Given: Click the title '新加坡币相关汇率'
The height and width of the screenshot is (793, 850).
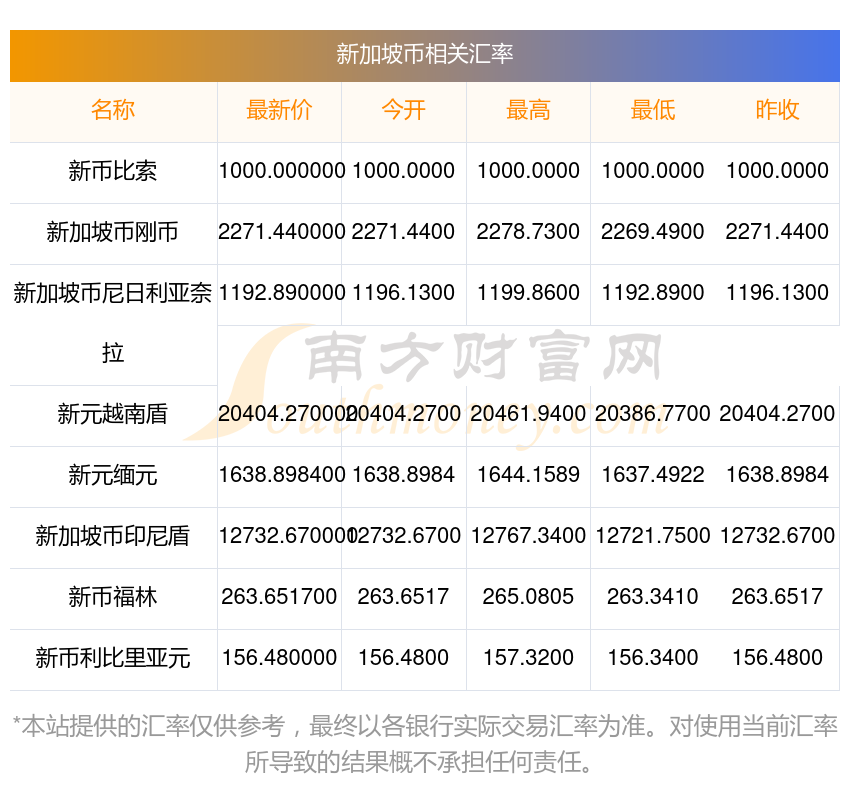Looking at the screenshot, I should [424, 54].
